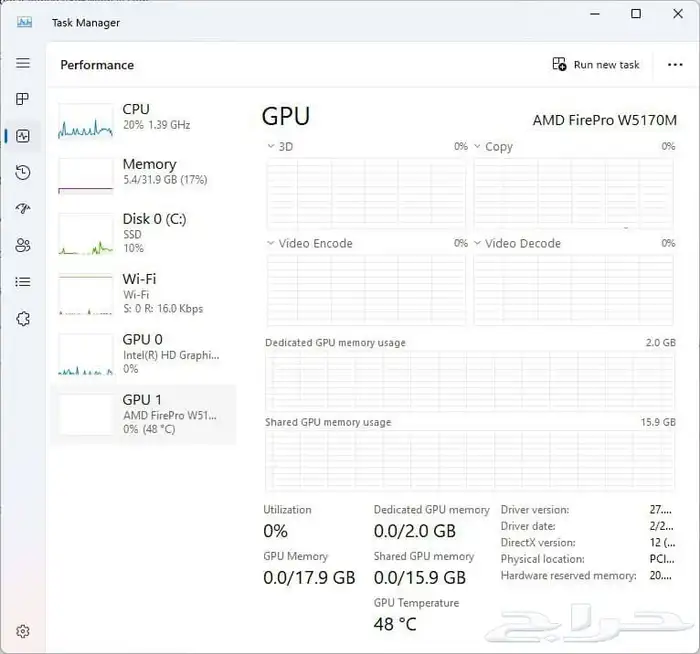Open the Video Encode graph dropdown
Image resolution: width=700 pixels, height=654 pixels.
[x=271, y=243]
